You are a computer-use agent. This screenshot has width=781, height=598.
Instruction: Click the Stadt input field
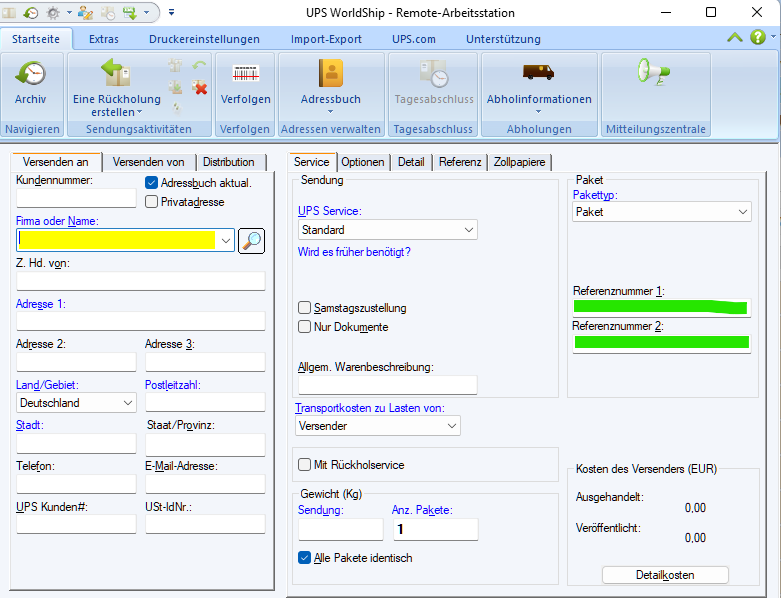pos(76,444)
